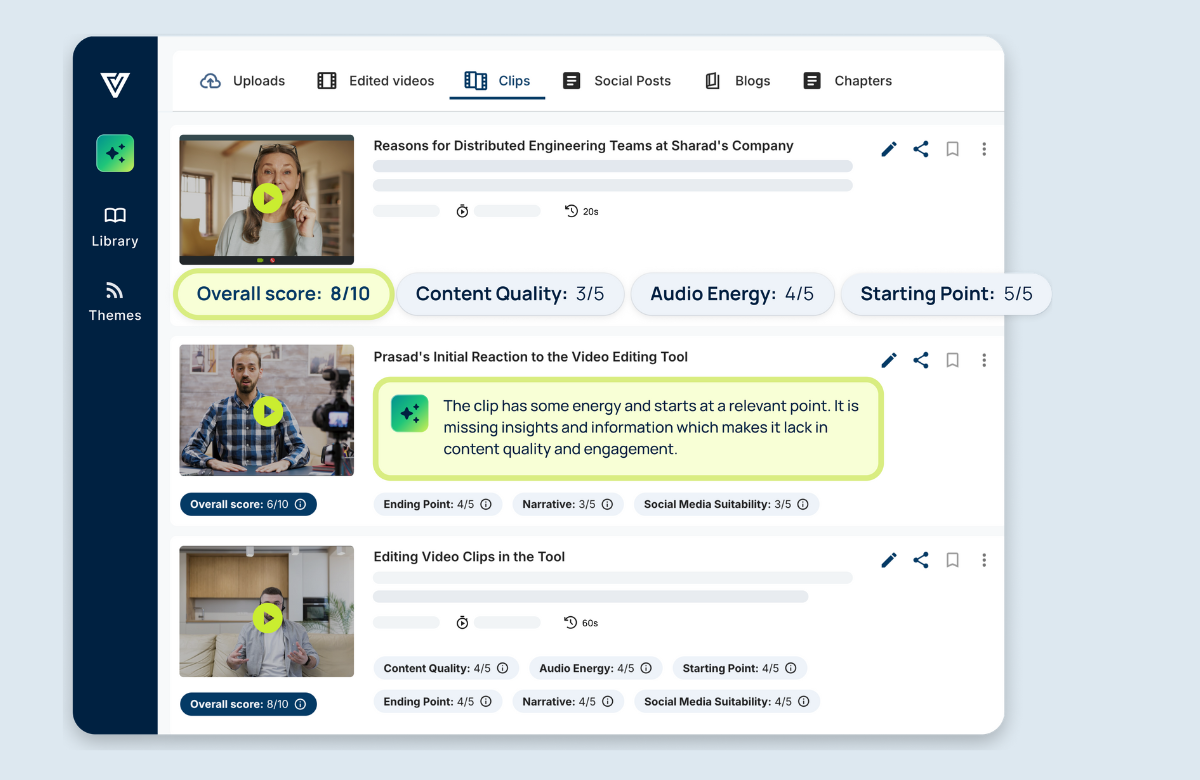Open the Library section in sidebar

(x=115, y=226)
